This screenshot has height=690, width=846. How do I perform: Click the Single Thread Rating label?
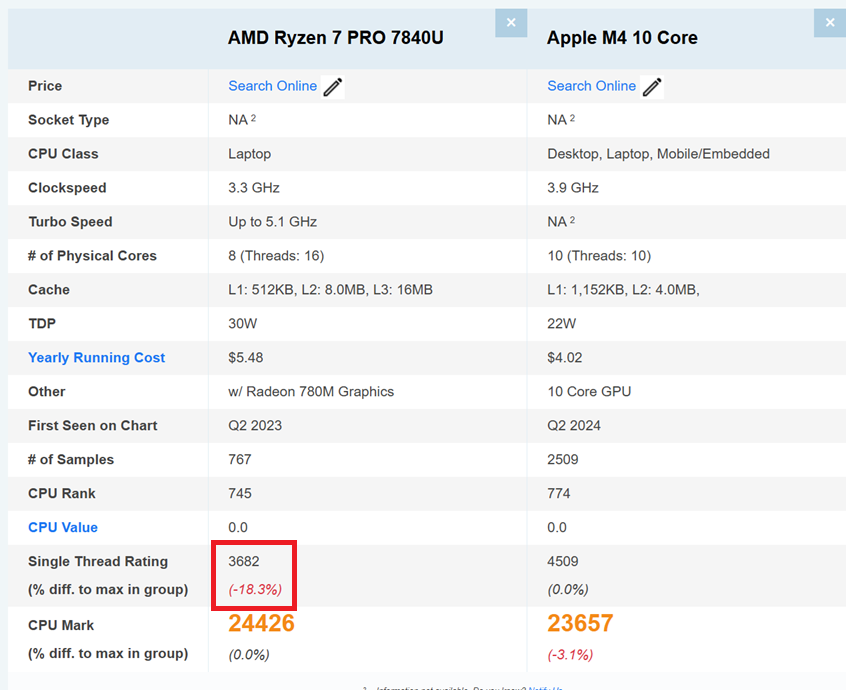click(98, 562)
